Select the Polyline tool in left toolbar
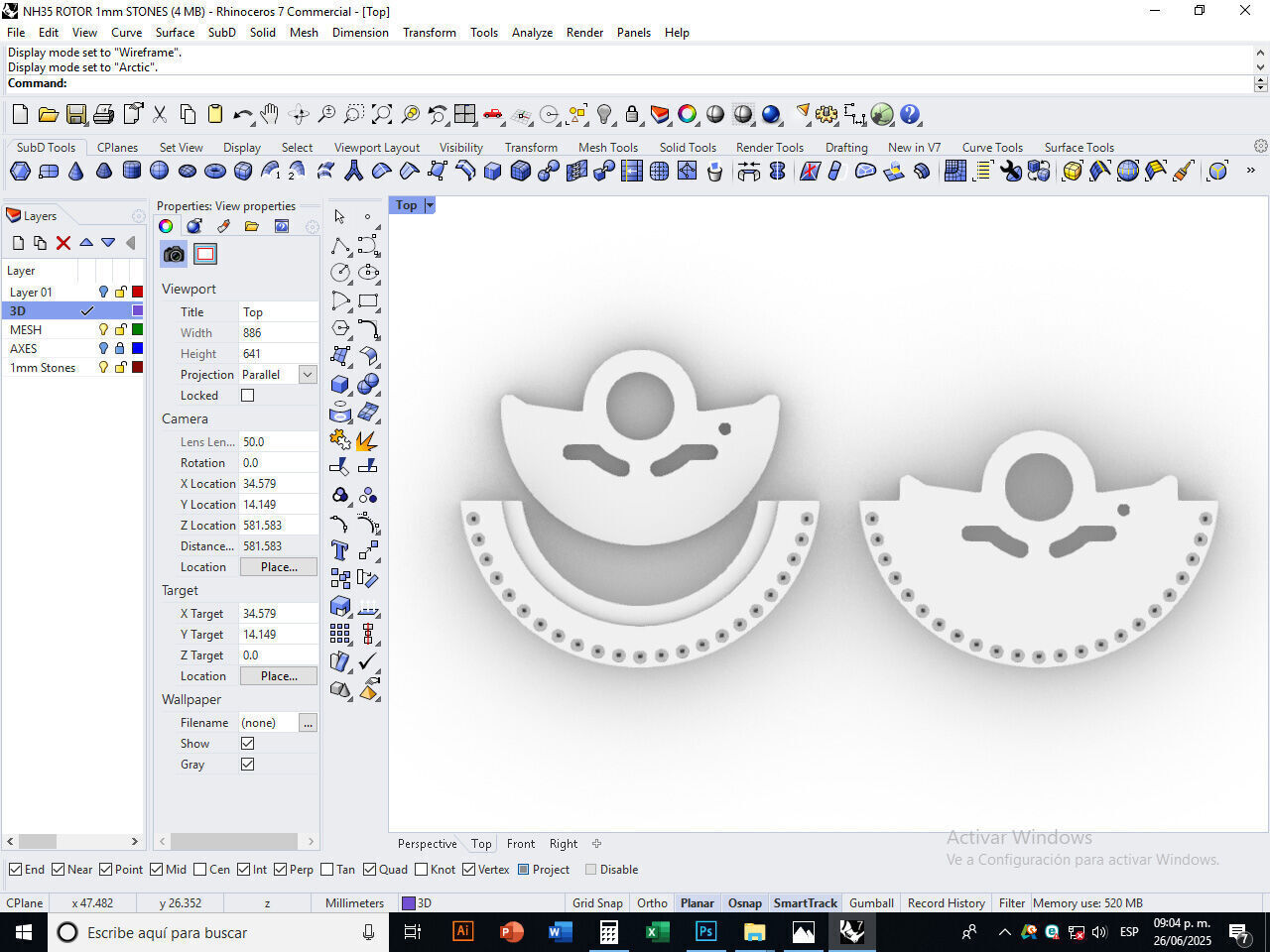The image size is (1270, 952). click(x=340, y=245)
